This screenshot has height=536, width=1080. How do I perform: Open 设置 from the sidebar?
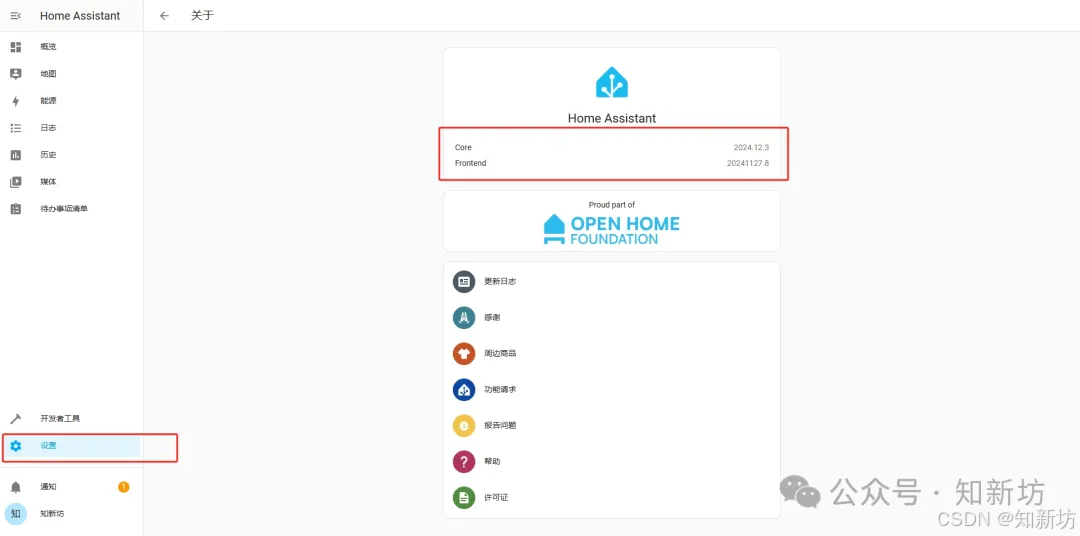coord(72,446)
